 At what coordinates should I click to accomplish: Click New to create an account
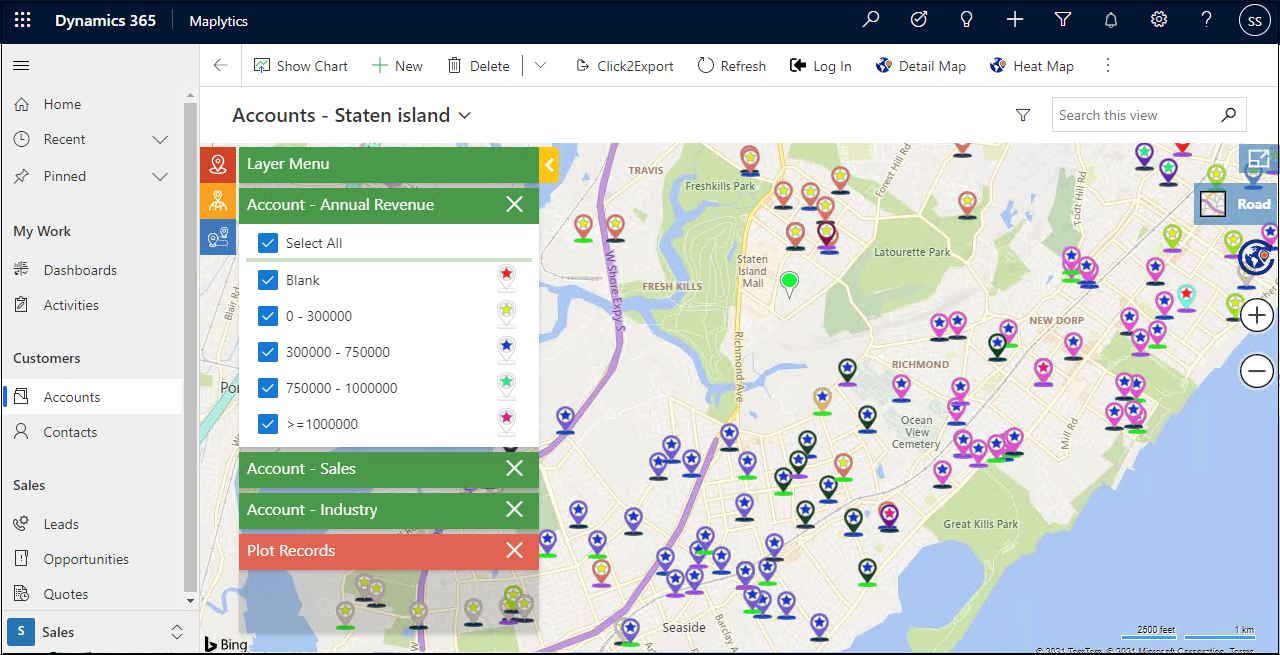click(x=397, y=66)
